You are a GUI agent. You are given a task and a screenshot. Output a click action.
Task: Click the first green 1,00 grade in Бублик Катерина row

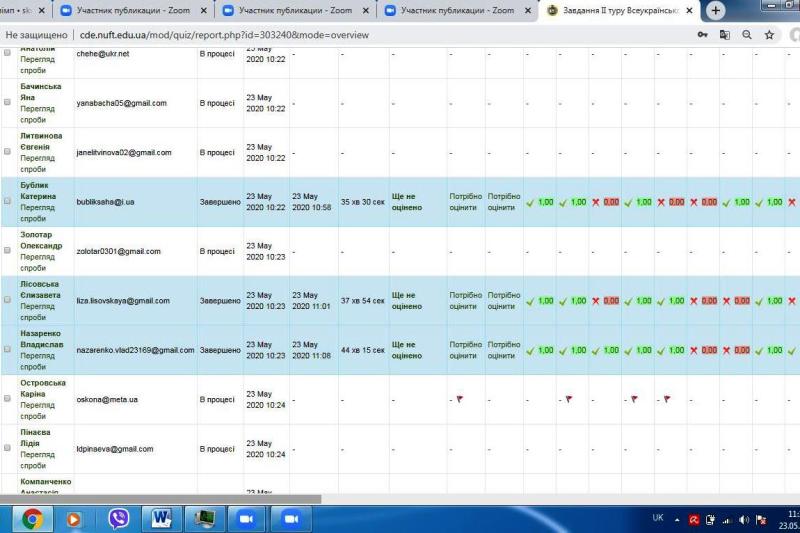pos(545,202)
